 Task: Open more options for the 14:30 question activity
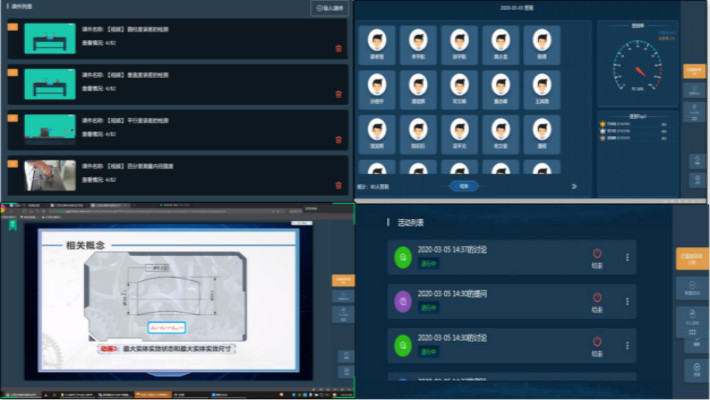coord(627,300)
